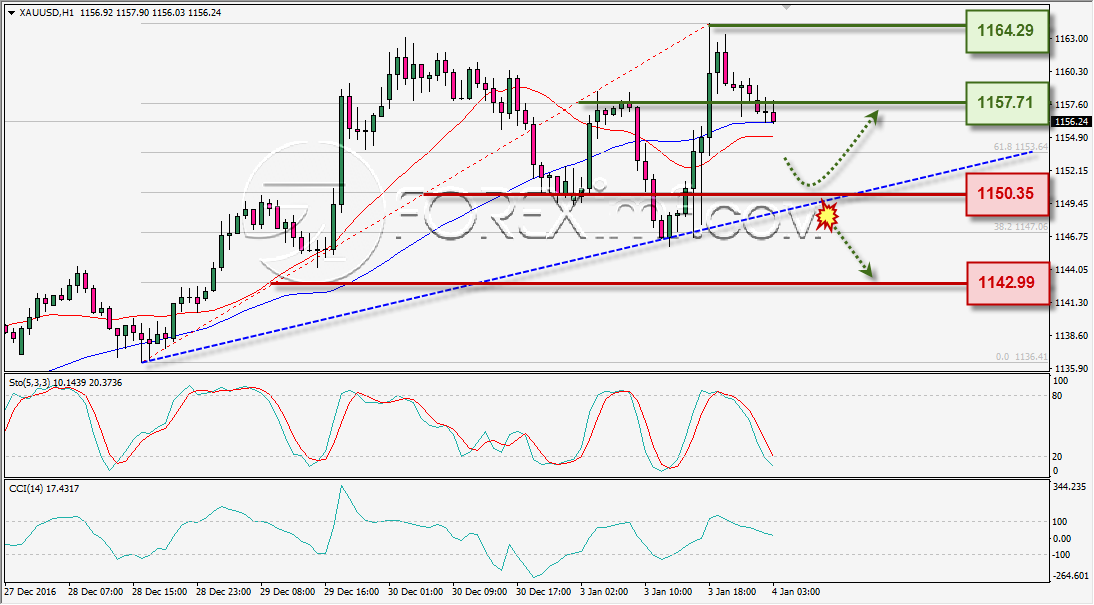Click the 28 Dec 07:00 time label
The image size is (1094, 605).
pyautogui.click(x=96, y=592)
